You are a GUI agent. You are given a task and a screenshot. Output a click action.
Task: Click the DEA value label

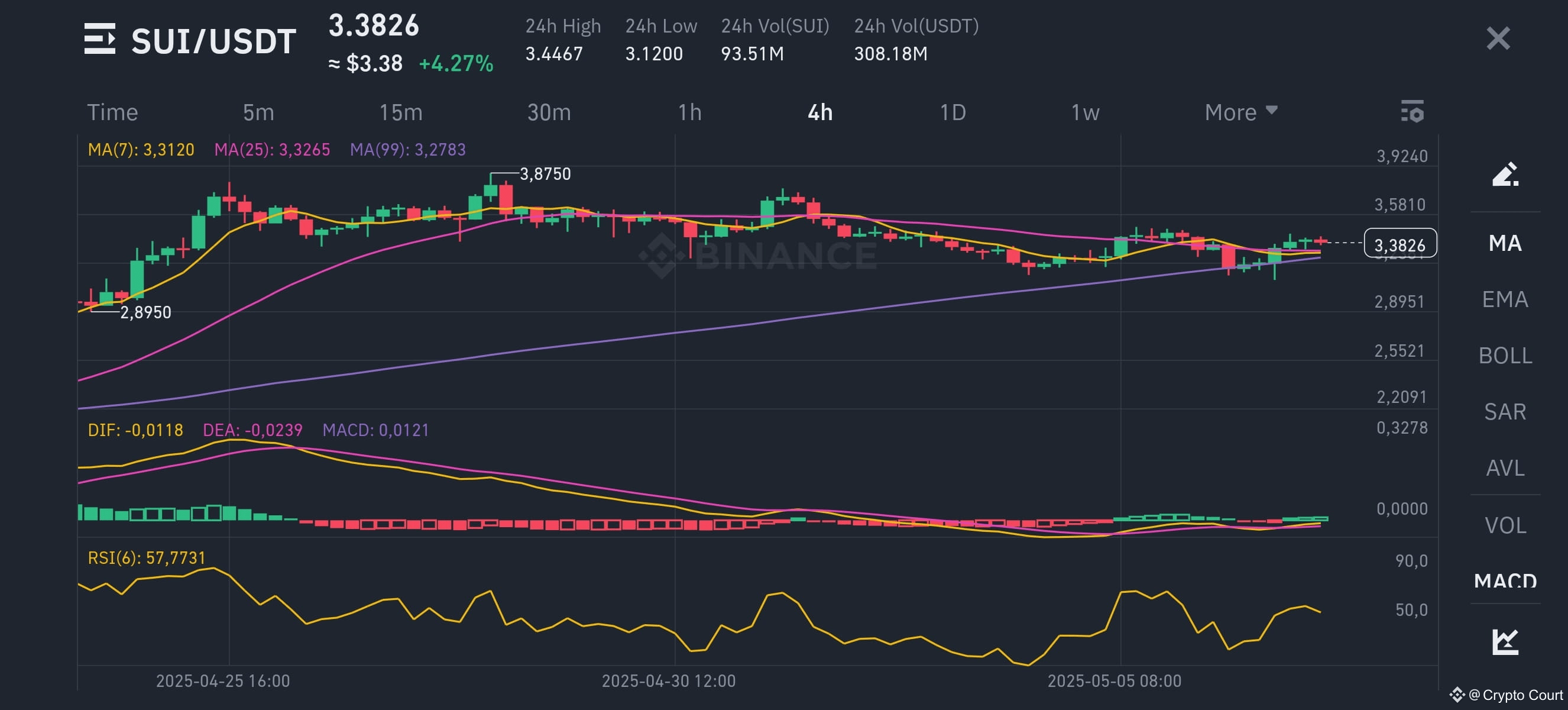[x=252, y=430]
